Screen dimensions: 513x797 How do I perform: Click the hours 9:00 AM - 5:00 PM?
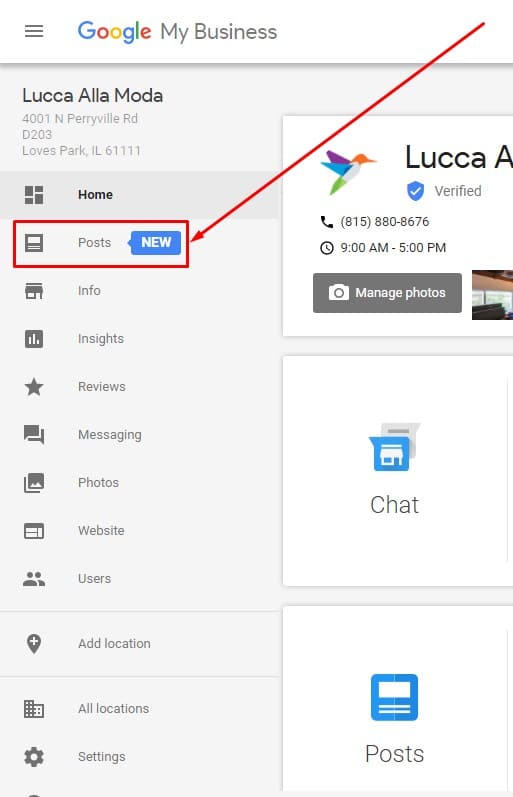point(393,248)
